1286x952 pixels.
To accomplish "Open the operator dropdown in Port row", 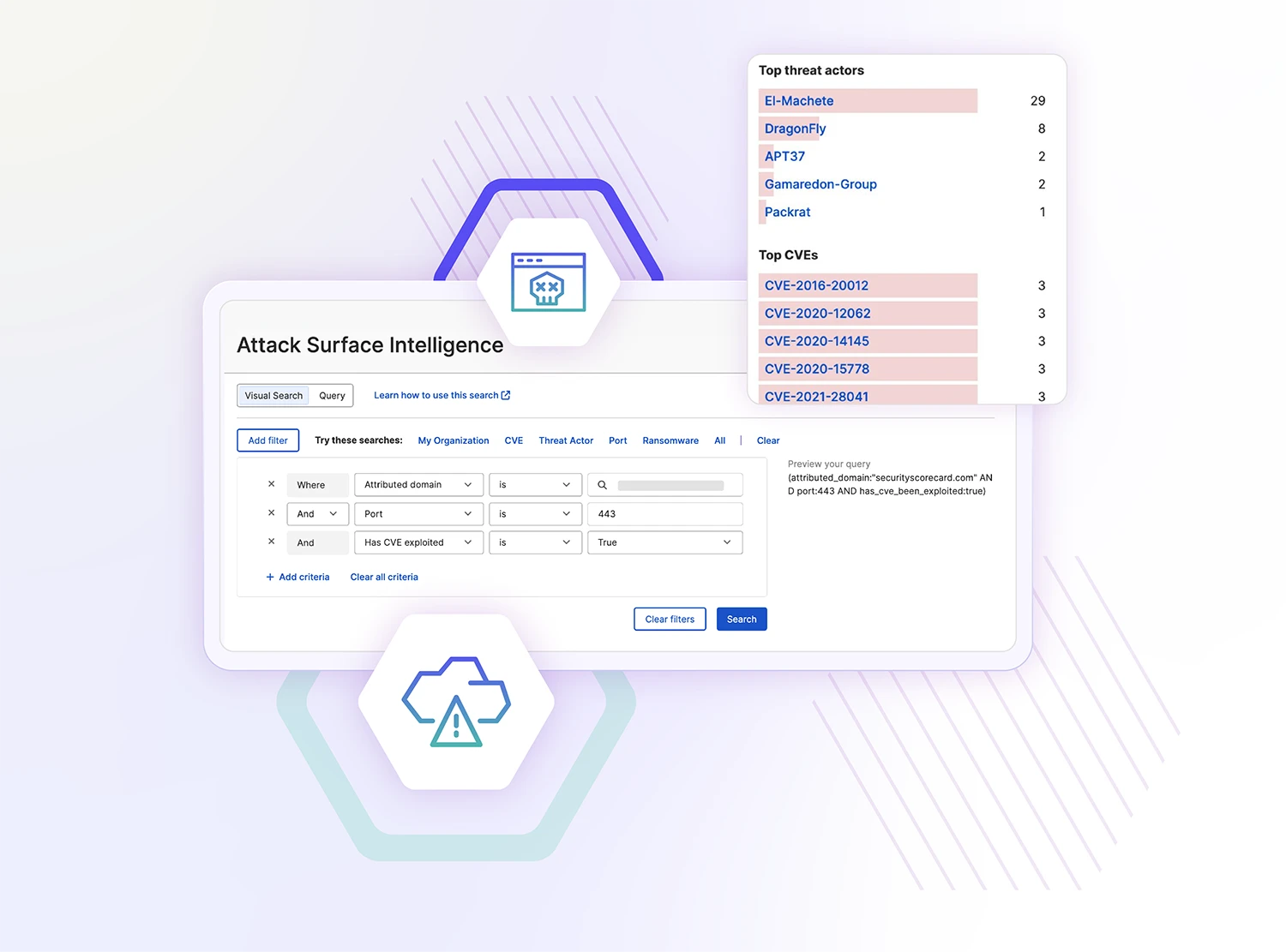I will [x=535, y=514].
